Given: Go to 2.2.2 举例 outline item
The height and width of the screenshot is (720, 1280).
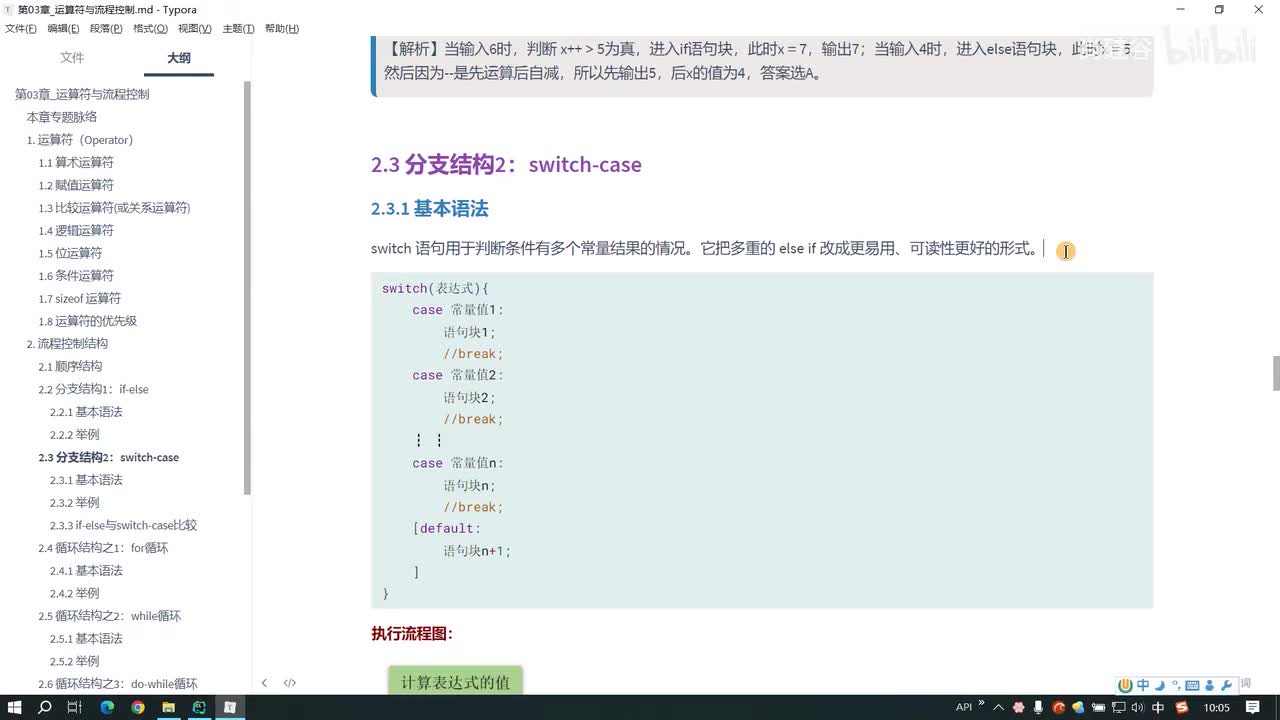Looking at the screenshot, I should [75, 435].
